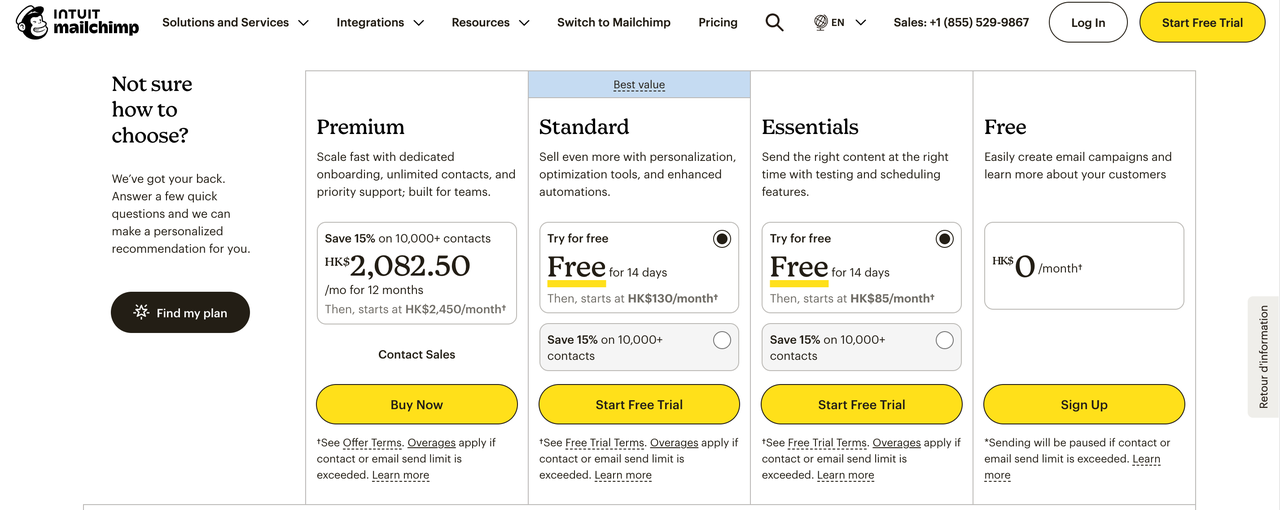Open the Pricing menu item
Screen dimensions: 1280x510
(x=718, y=22)
